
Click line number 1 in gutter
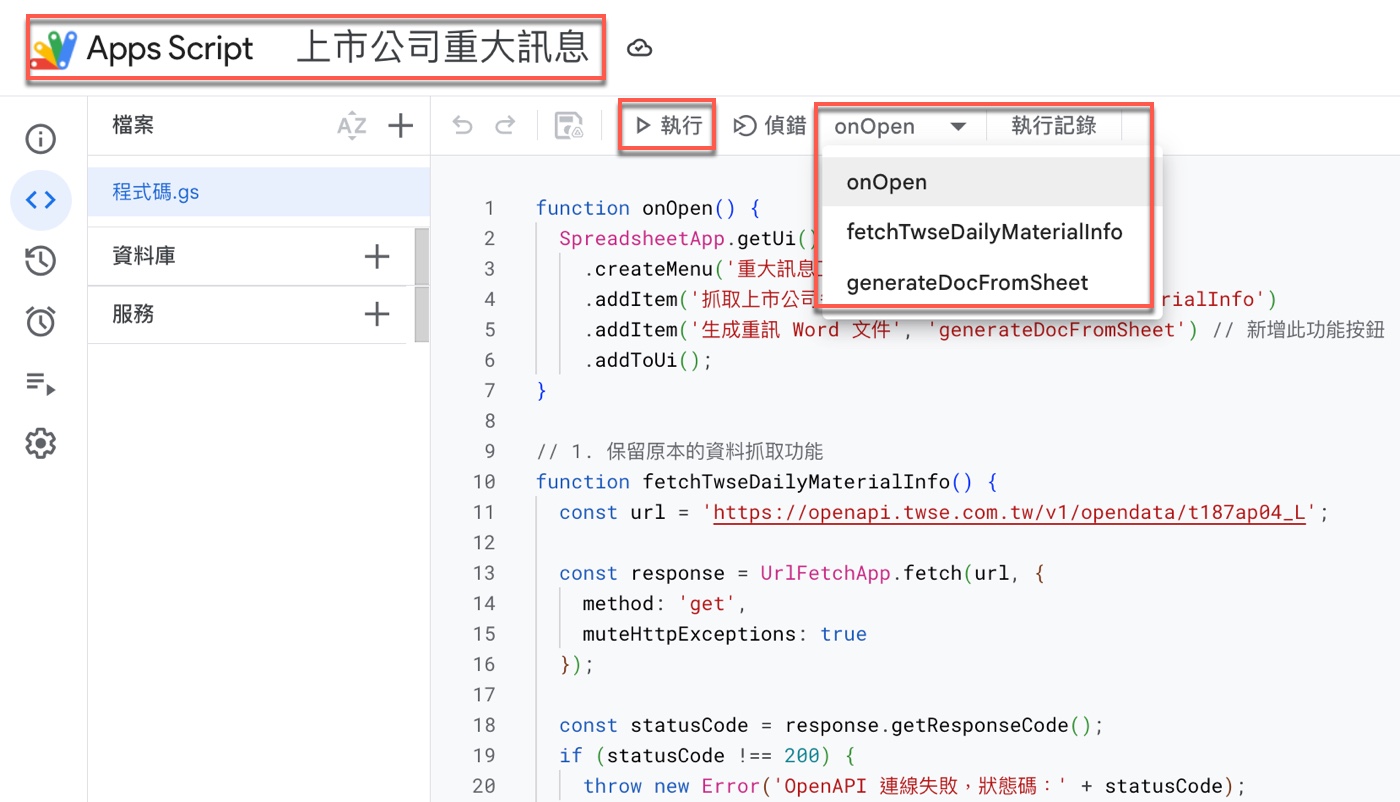pyautogui.click(x=489, y=208)
